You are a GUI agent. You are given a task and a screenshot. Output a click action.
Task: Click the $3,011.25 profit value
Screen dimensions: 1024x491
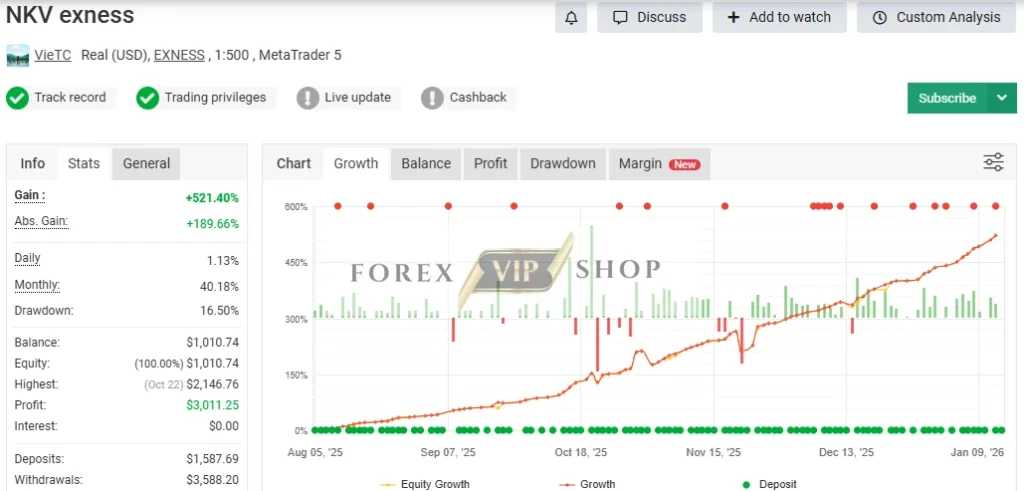pos(212,405)
